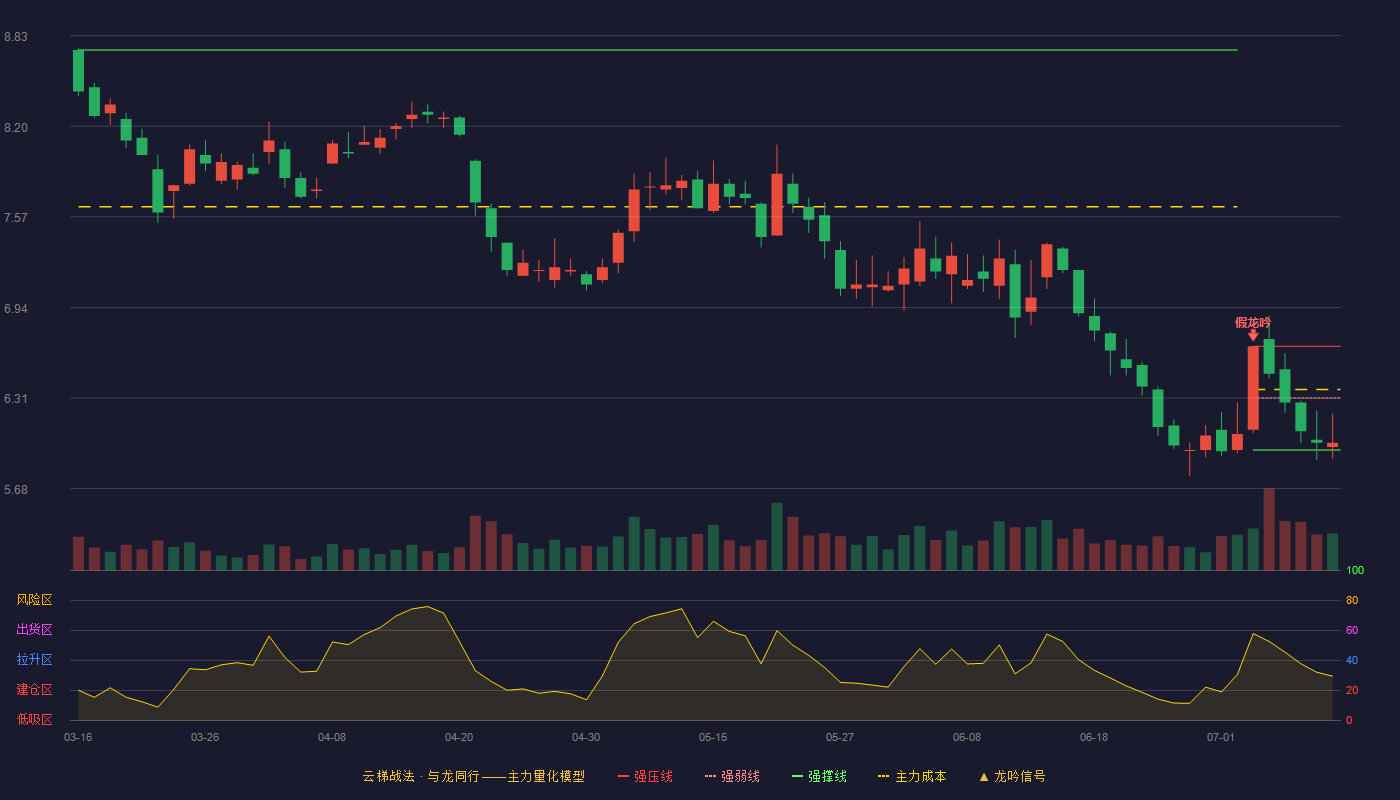This screenshot has height=800, width=1400.
Task: Click the 07-01 date label
Action: 1221,737
